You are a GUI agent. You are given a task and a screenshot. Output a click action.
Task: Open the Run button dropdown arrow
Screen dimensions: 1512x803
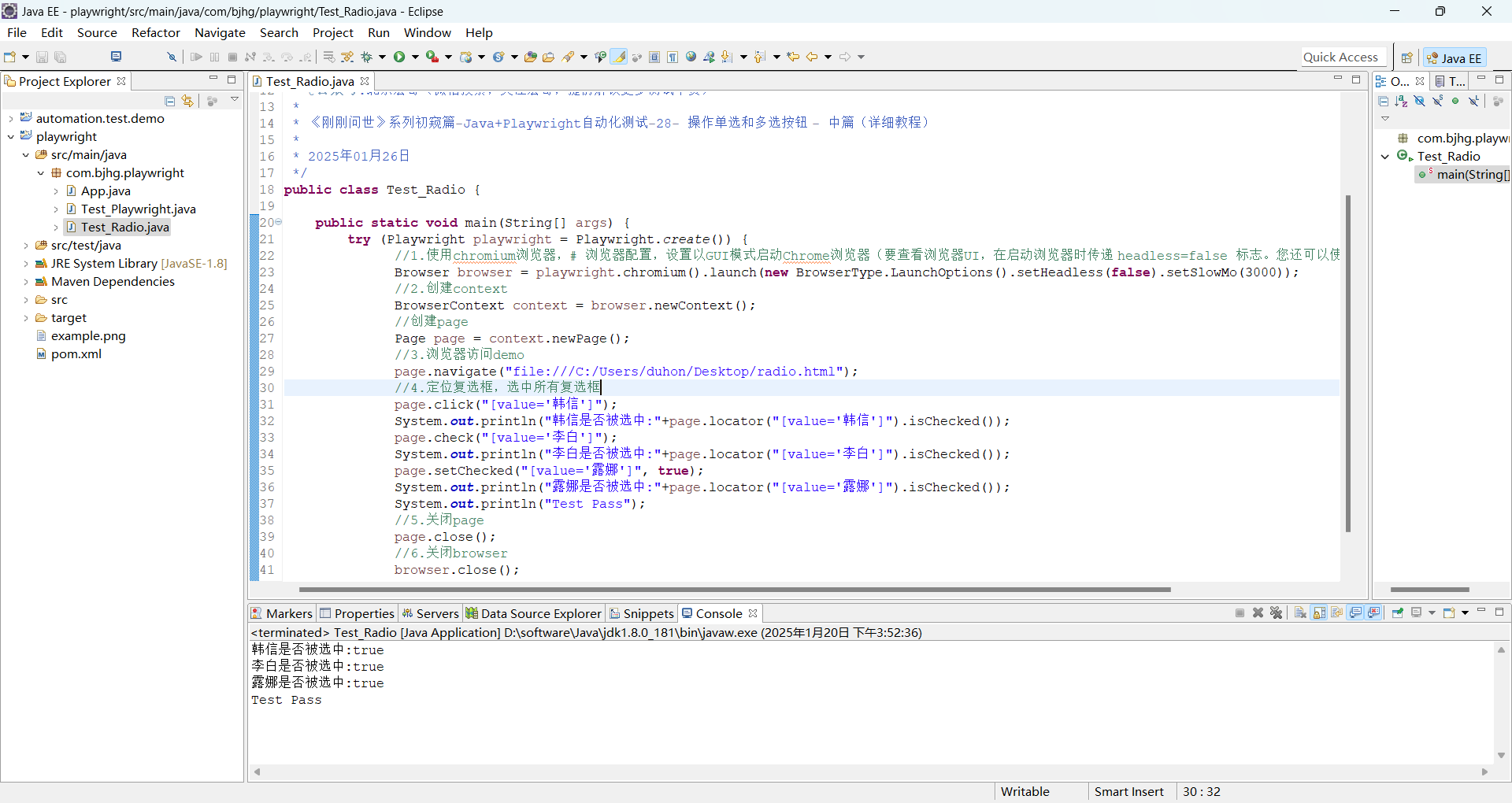point(415,57)
